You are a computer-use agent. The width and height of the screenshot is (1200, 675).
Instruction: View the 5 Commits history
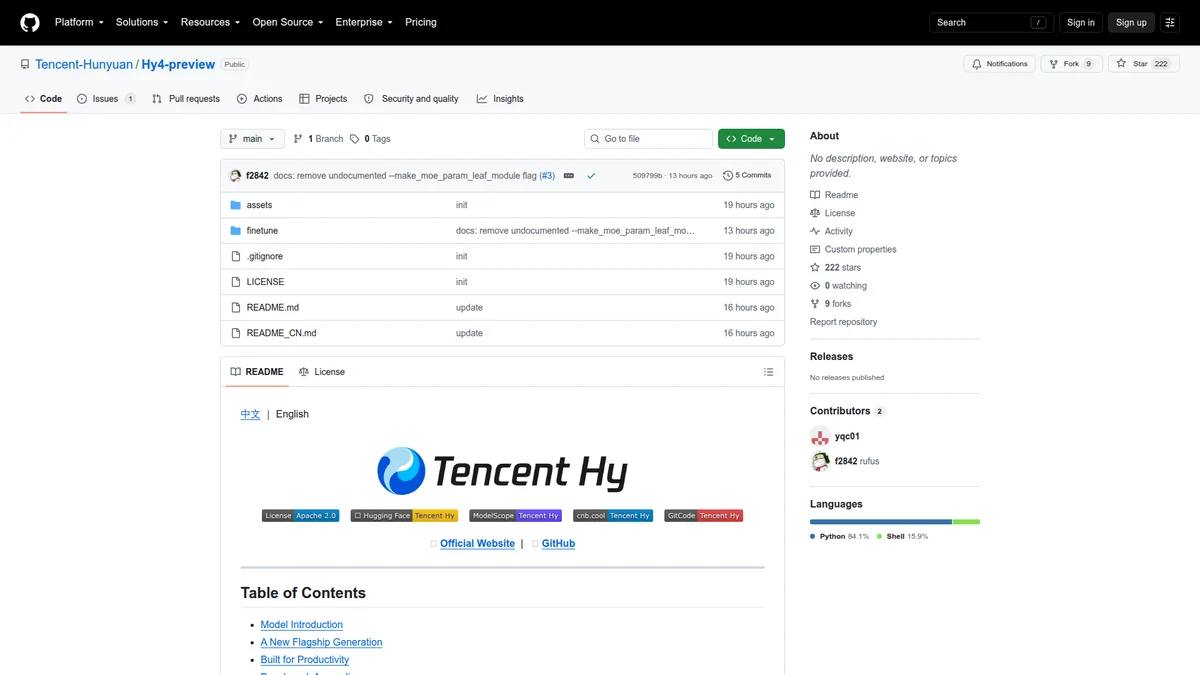click(x=747, y=175)
